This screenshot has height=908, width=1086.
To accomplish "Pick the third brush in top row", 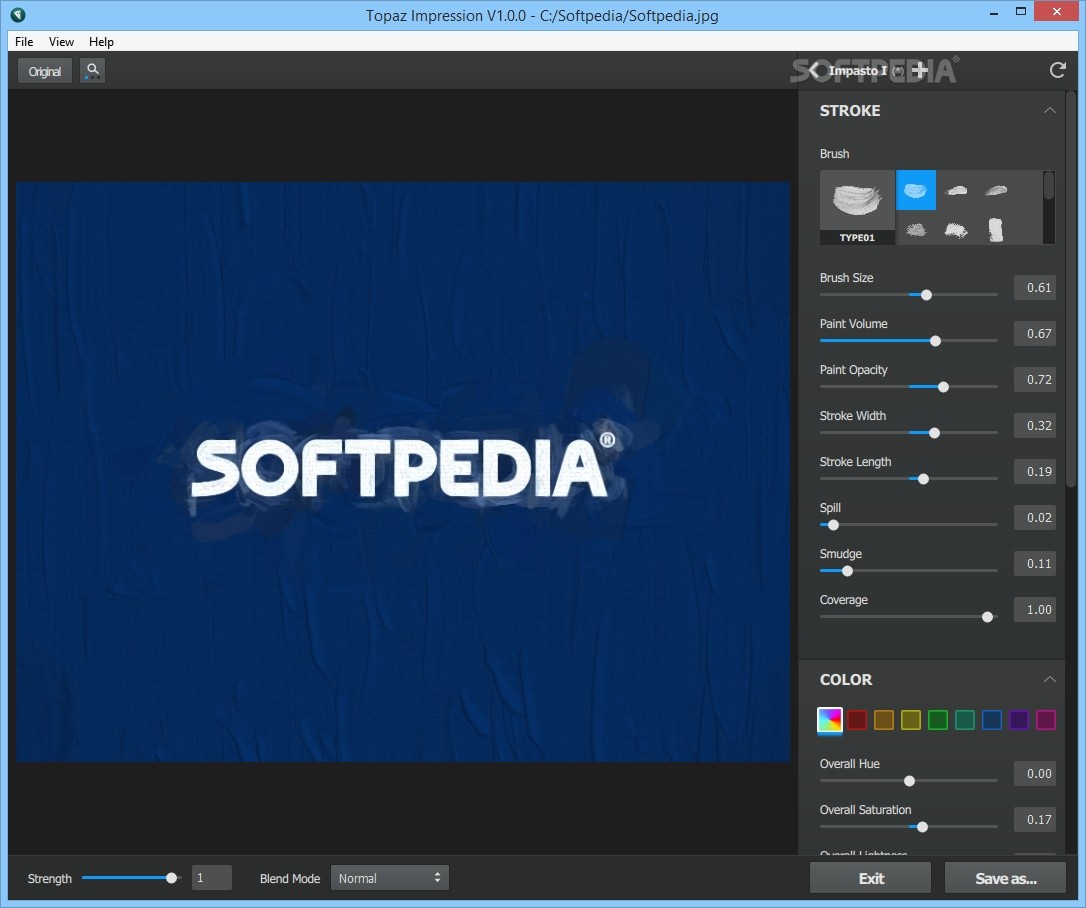I will pos(996,190).
